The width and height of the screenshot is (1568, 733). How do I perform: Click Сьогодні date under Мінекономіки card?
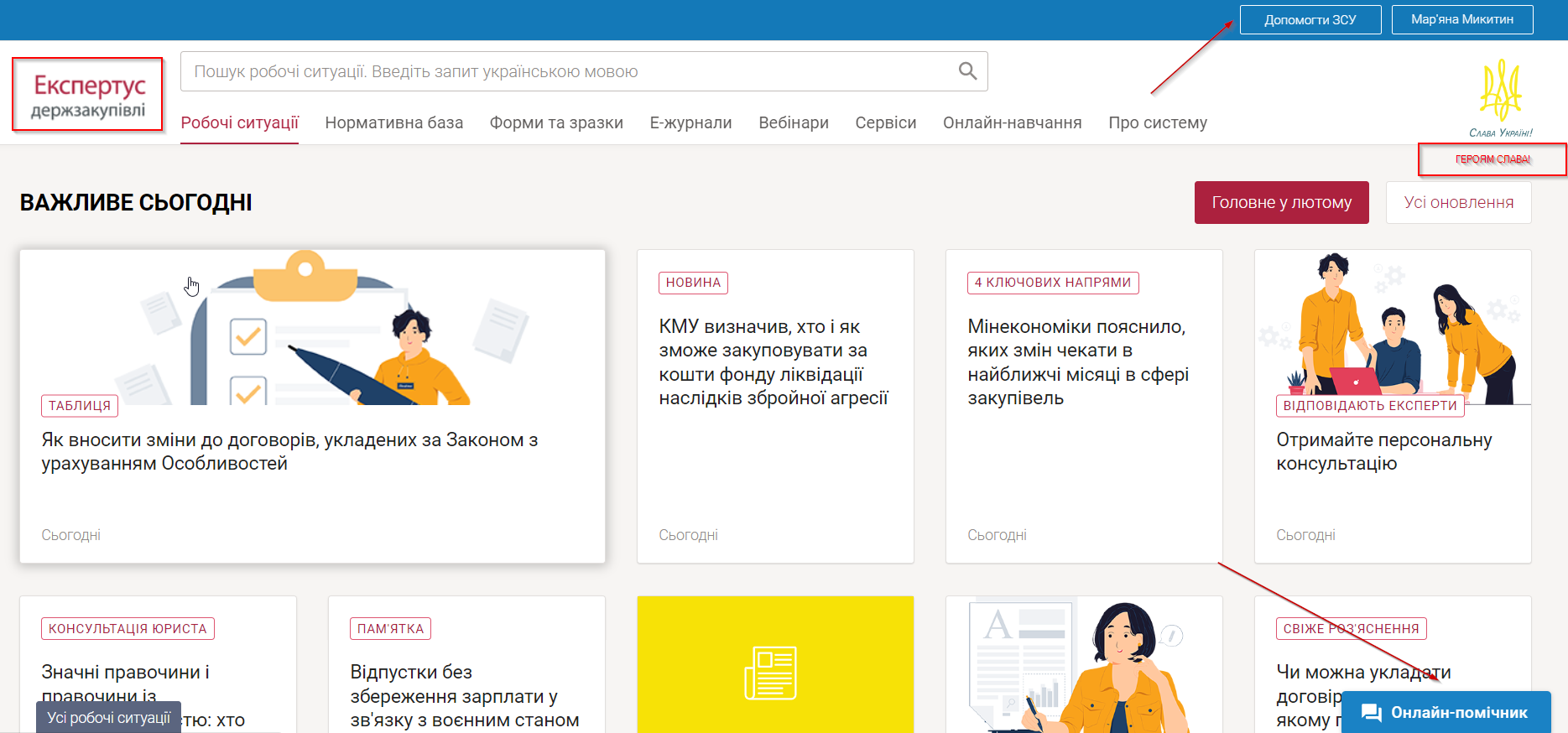pyautogui.click(x=997, y=535)
